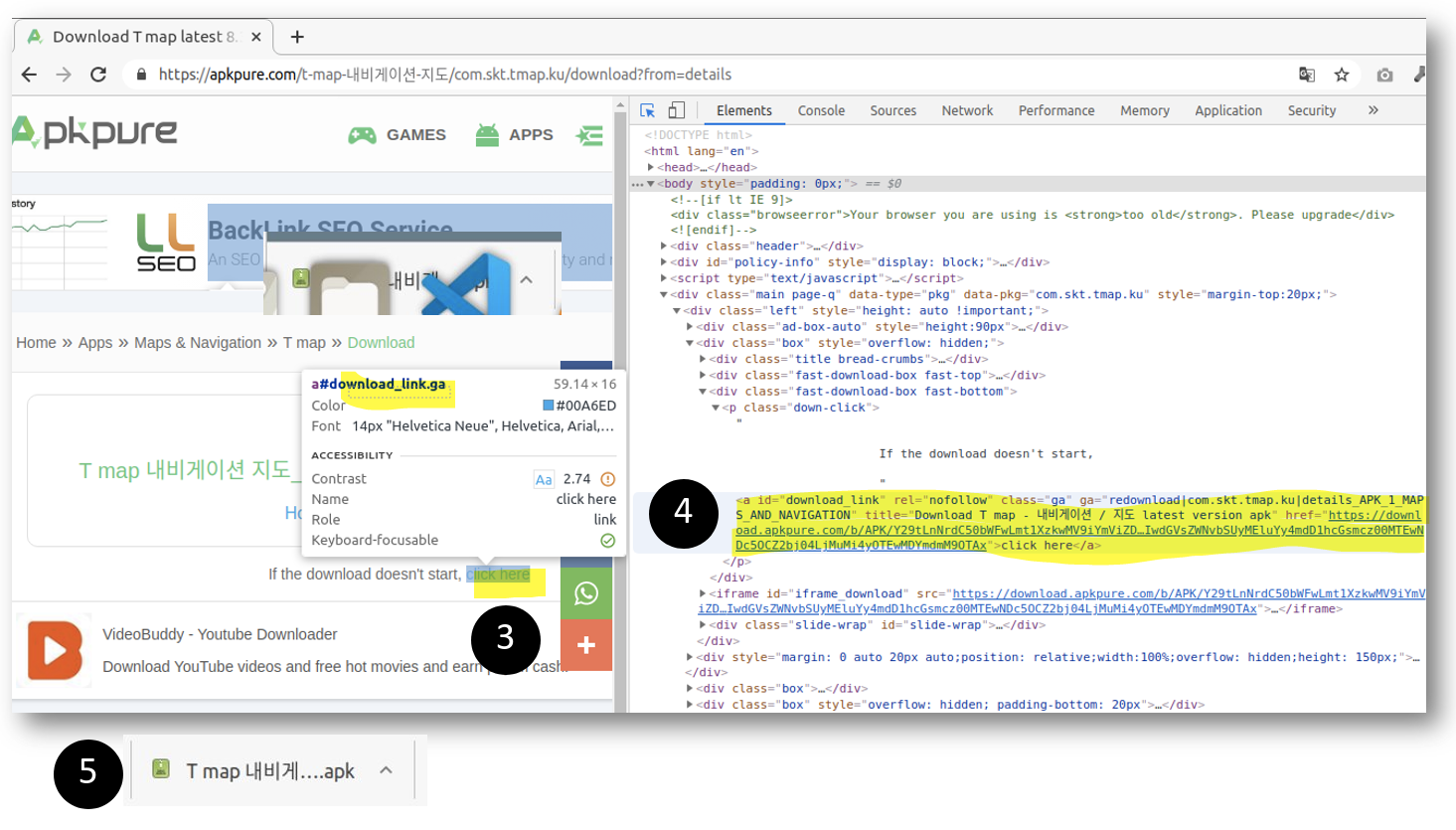The height and width of the screenshot is (830, 1456).
Task: Click the padlock site-info icon
Action: tap(141, 75)
